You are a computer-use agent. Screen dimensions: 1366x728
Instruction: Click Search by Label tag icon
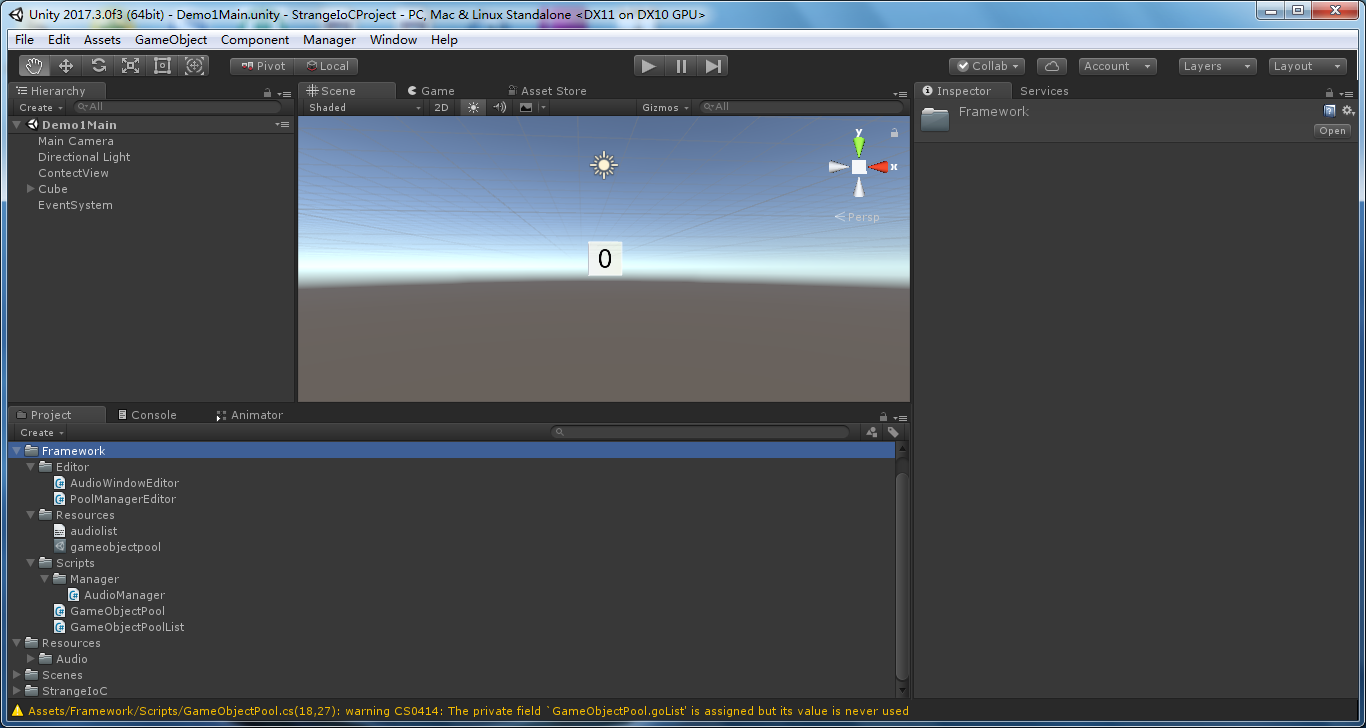893,432
